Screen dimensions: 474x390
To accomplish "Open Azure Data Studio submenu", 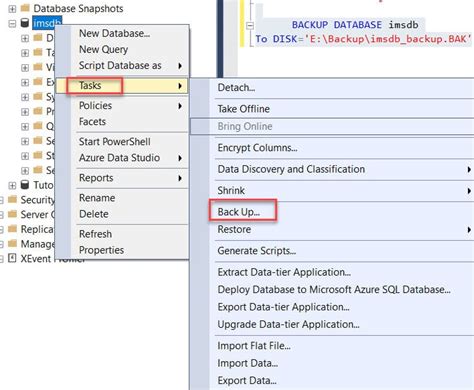I will tap(123, 158).
